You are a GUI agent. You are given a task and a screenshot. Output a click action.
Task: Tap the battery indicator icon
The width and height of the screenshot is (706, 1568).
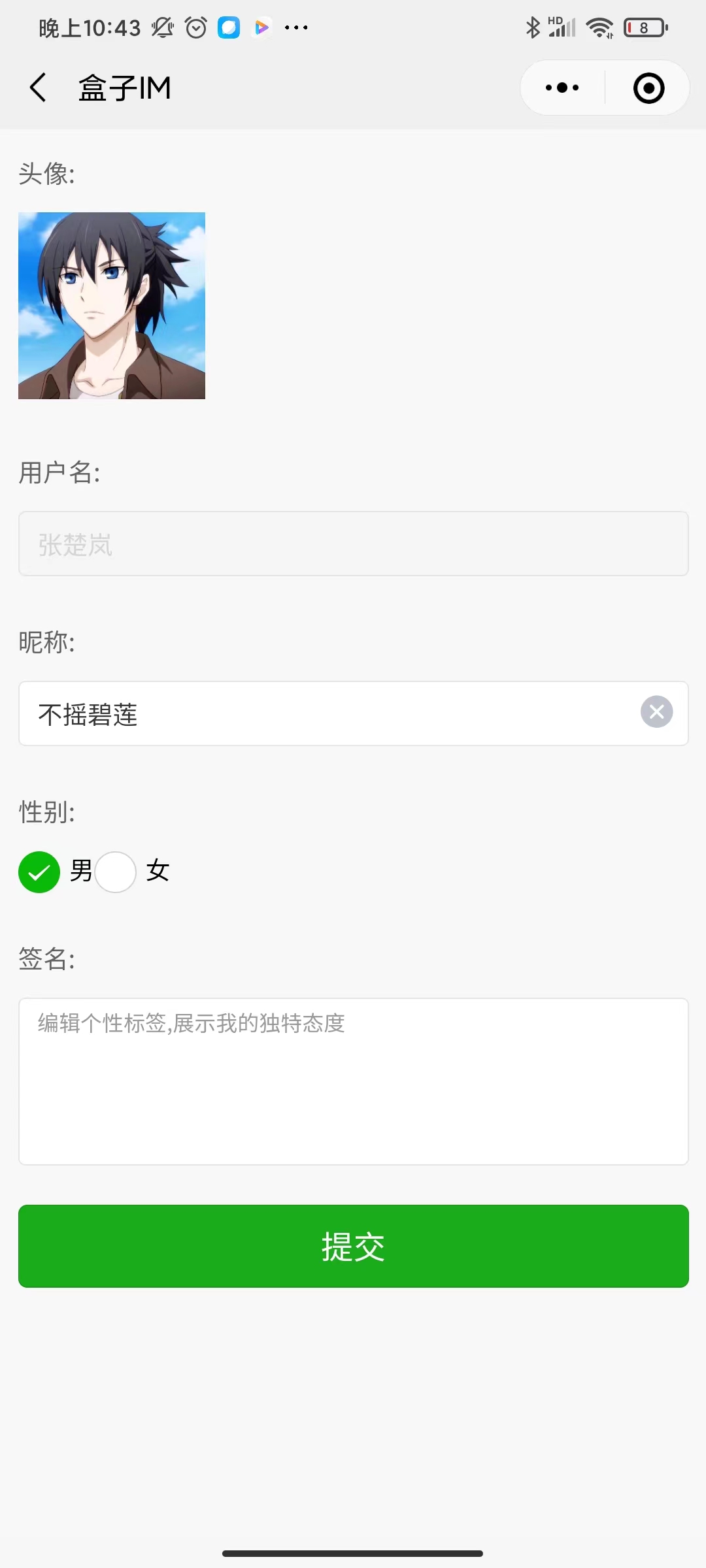[645, 27]
